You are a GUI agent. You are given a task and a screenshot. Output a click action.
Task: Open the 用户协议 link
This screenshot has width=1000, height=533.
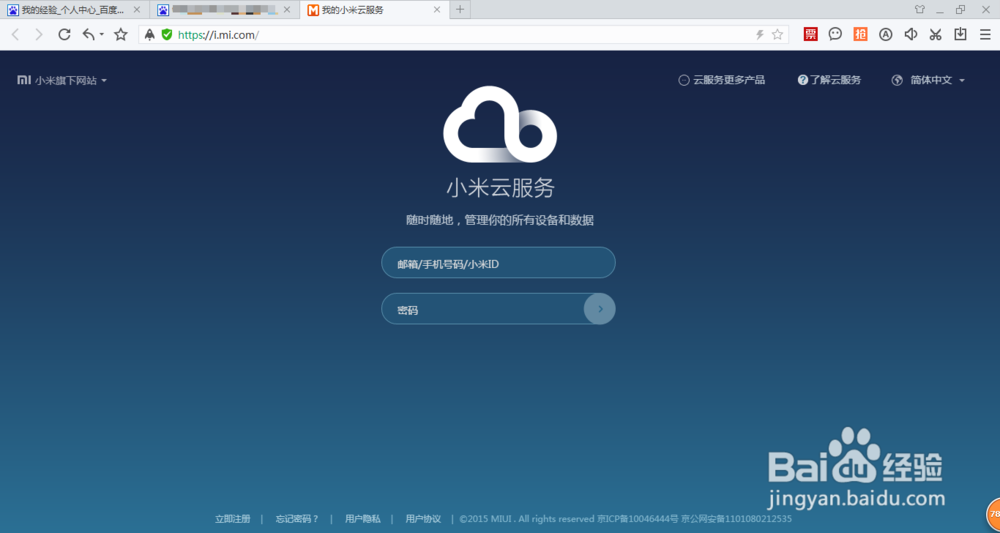(423, 518)
